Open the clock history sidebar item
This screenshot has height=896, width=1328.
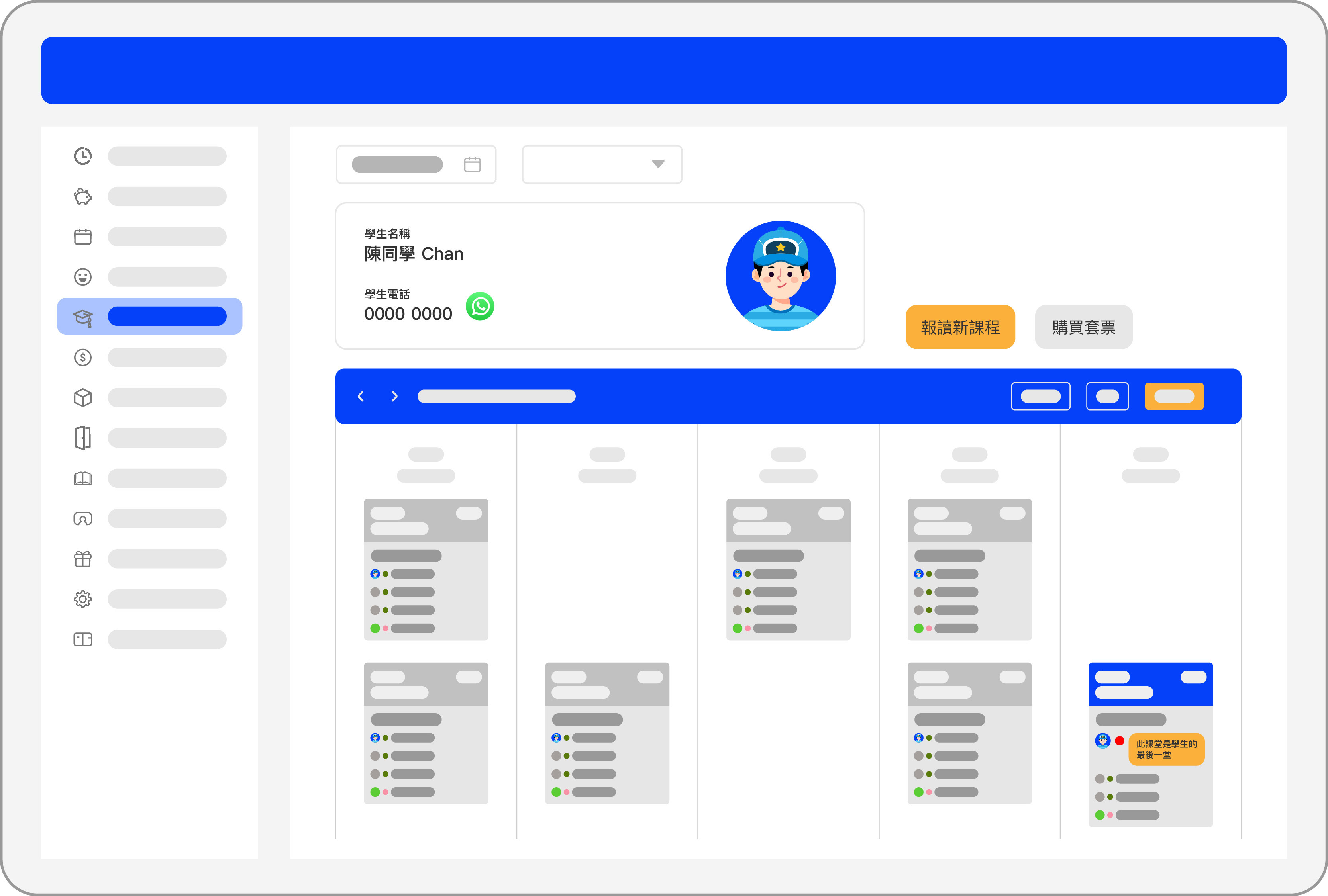[83, 156]
